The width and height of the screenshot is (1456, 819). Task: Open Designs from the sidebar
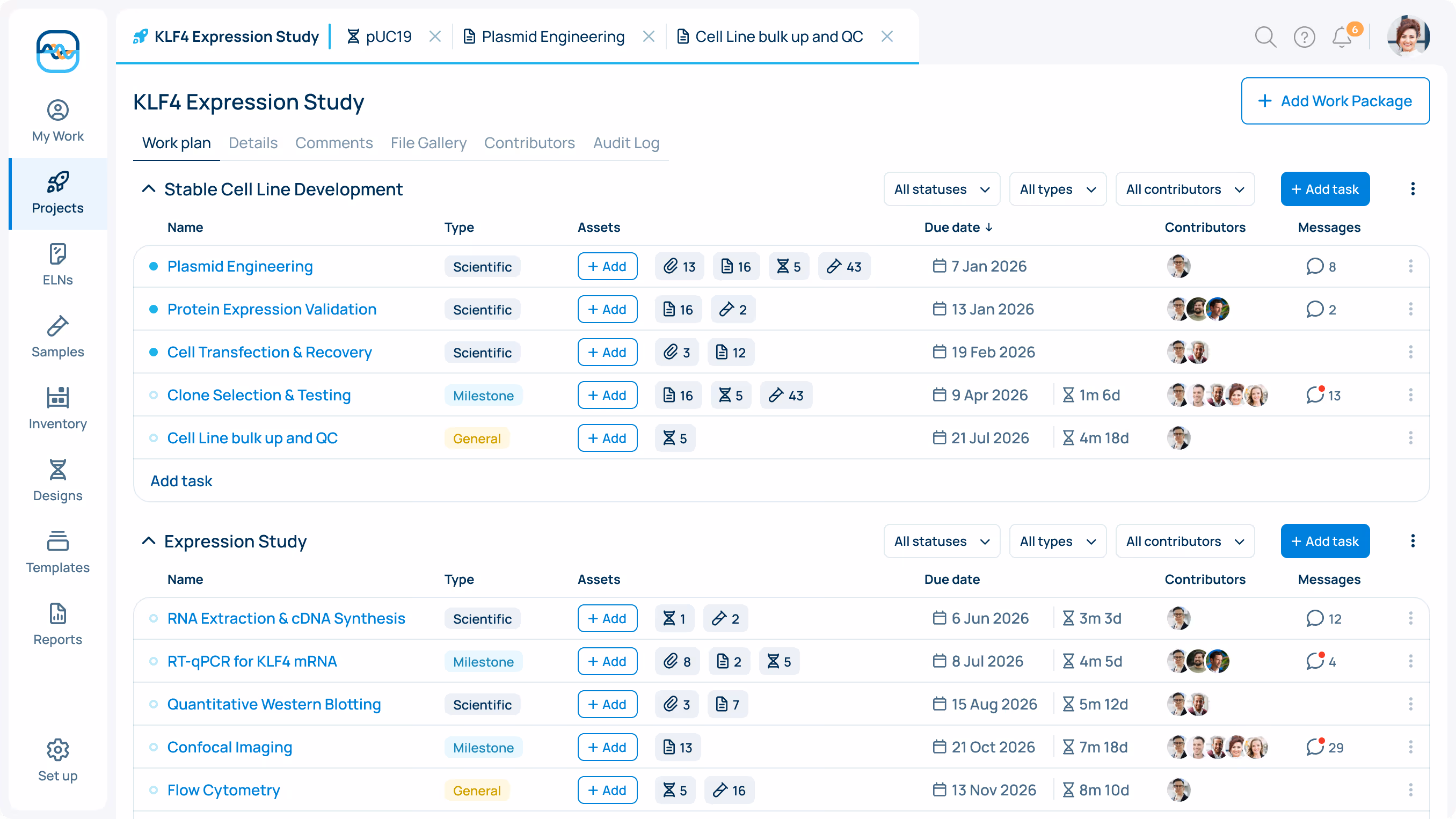pyautogui.click(x=57, y=480)
